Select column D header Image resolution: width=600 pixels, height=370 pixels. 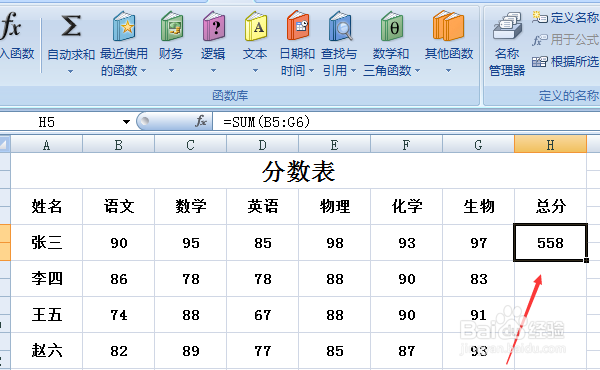coord(262,145)
